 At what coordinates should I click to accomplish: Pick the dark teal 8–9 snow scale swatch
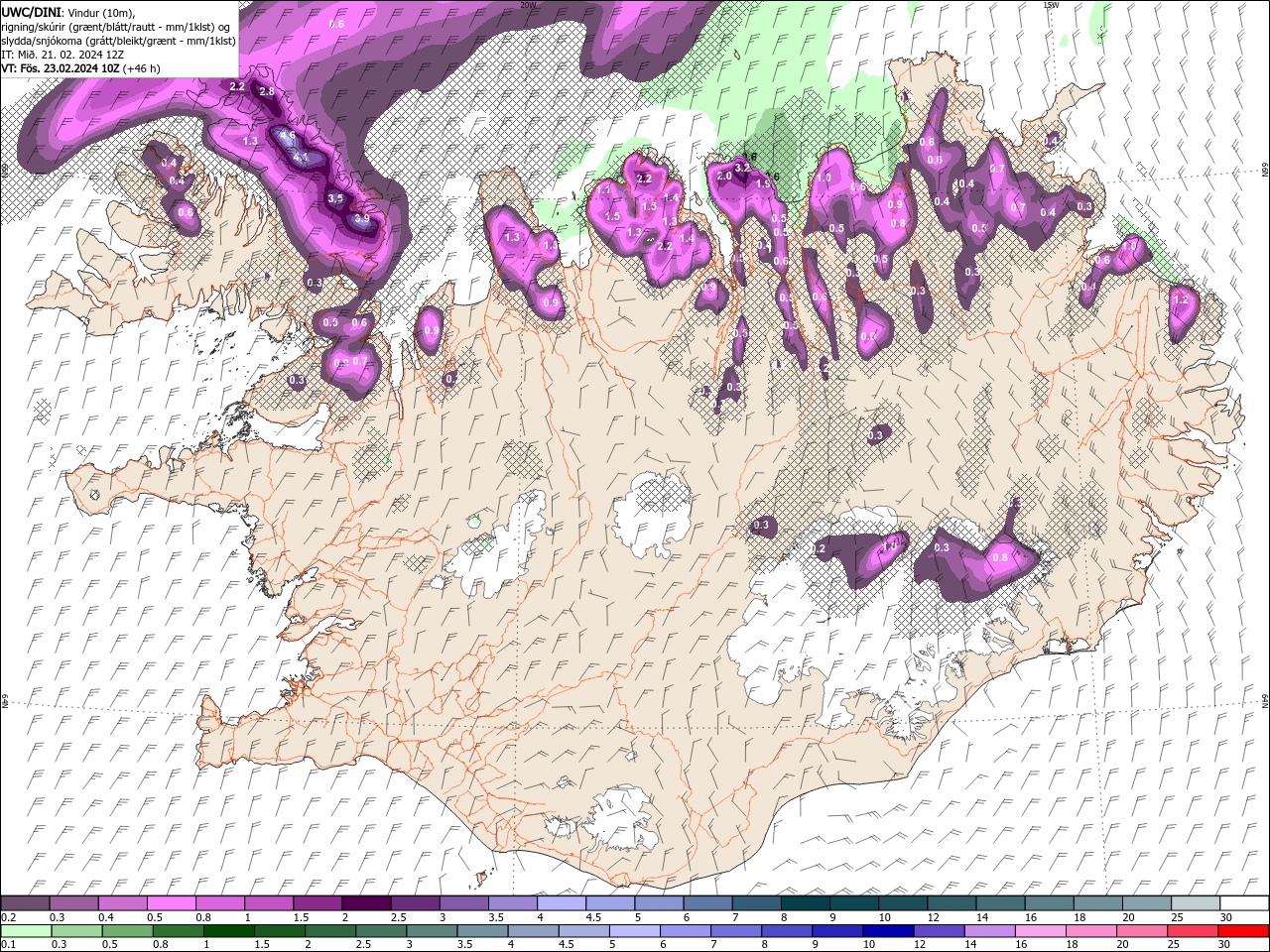click(805, 903)
